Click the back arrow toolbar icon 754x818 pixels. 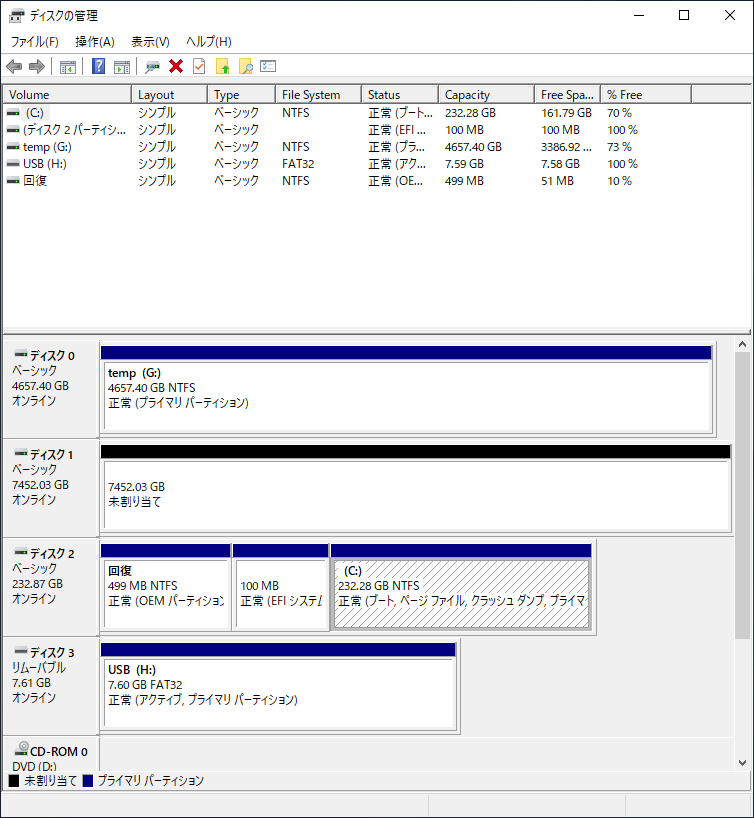tap(14, 67)
